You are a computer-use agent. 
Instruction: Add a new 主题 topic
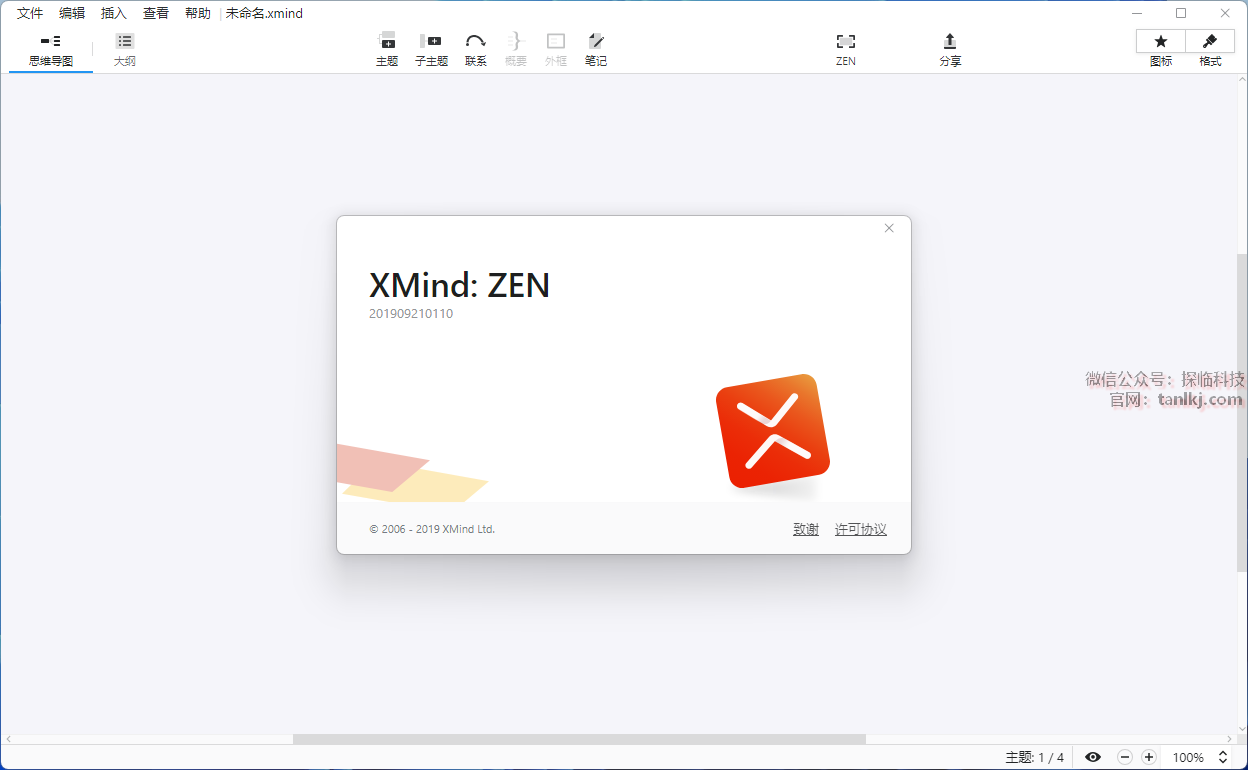(387, 50)
